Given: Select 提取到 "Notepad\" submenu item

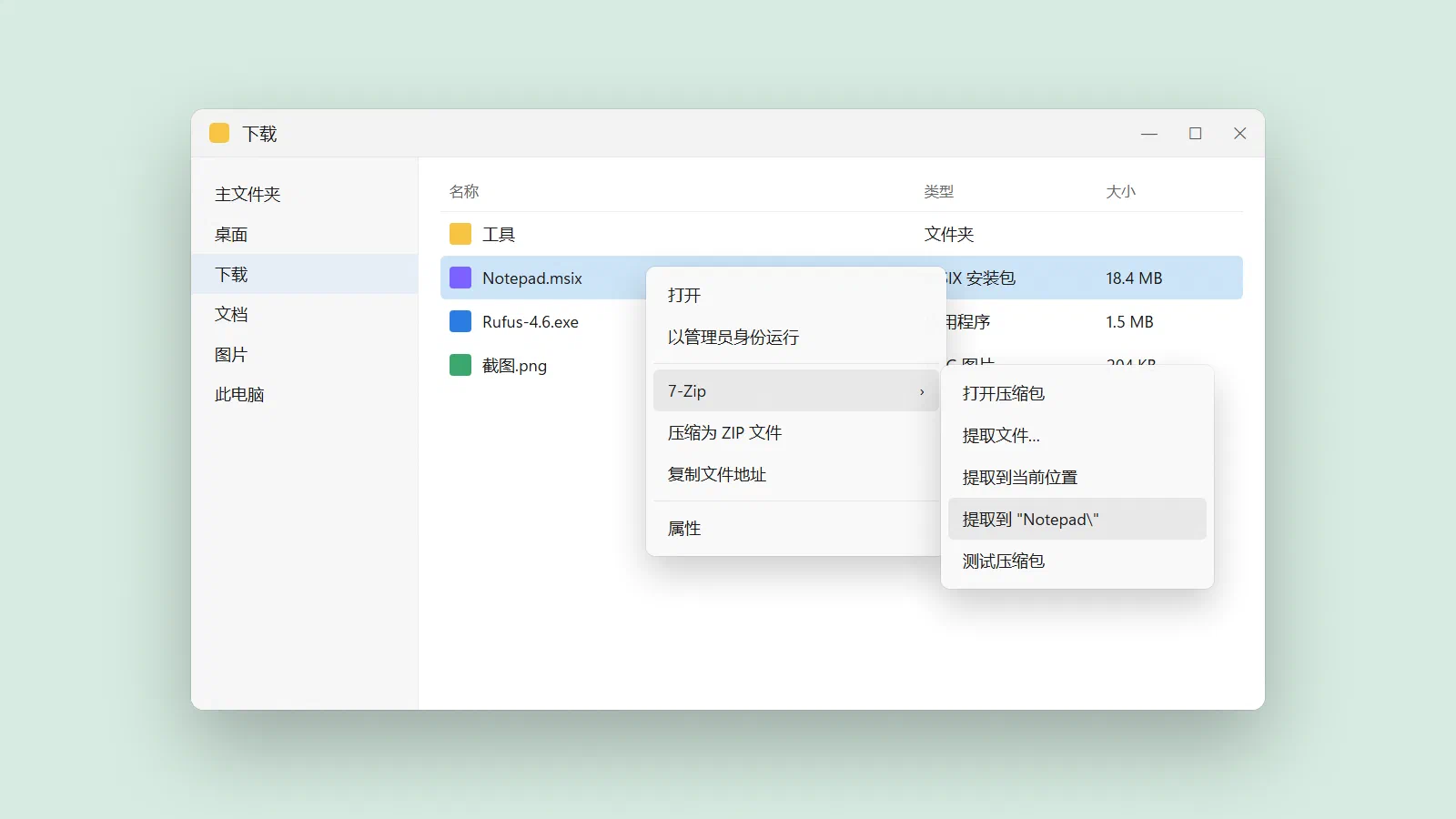Looking at the screenshot, I should point(1077,519).
